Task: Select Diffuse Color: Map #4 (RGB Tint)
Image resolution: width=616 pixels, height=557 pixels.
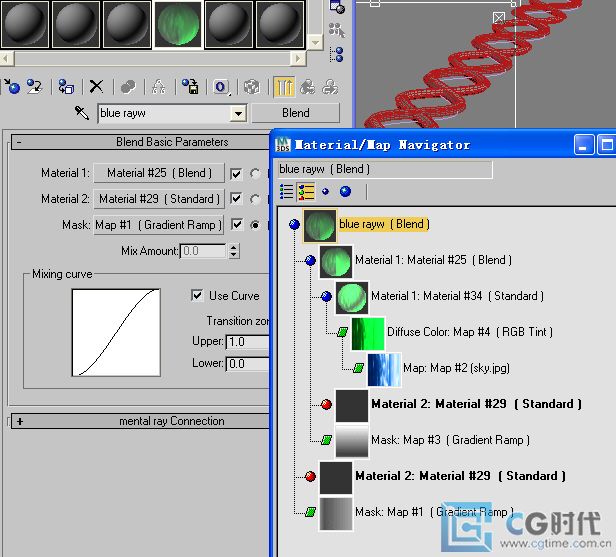Action: click(x=470, y=332)
